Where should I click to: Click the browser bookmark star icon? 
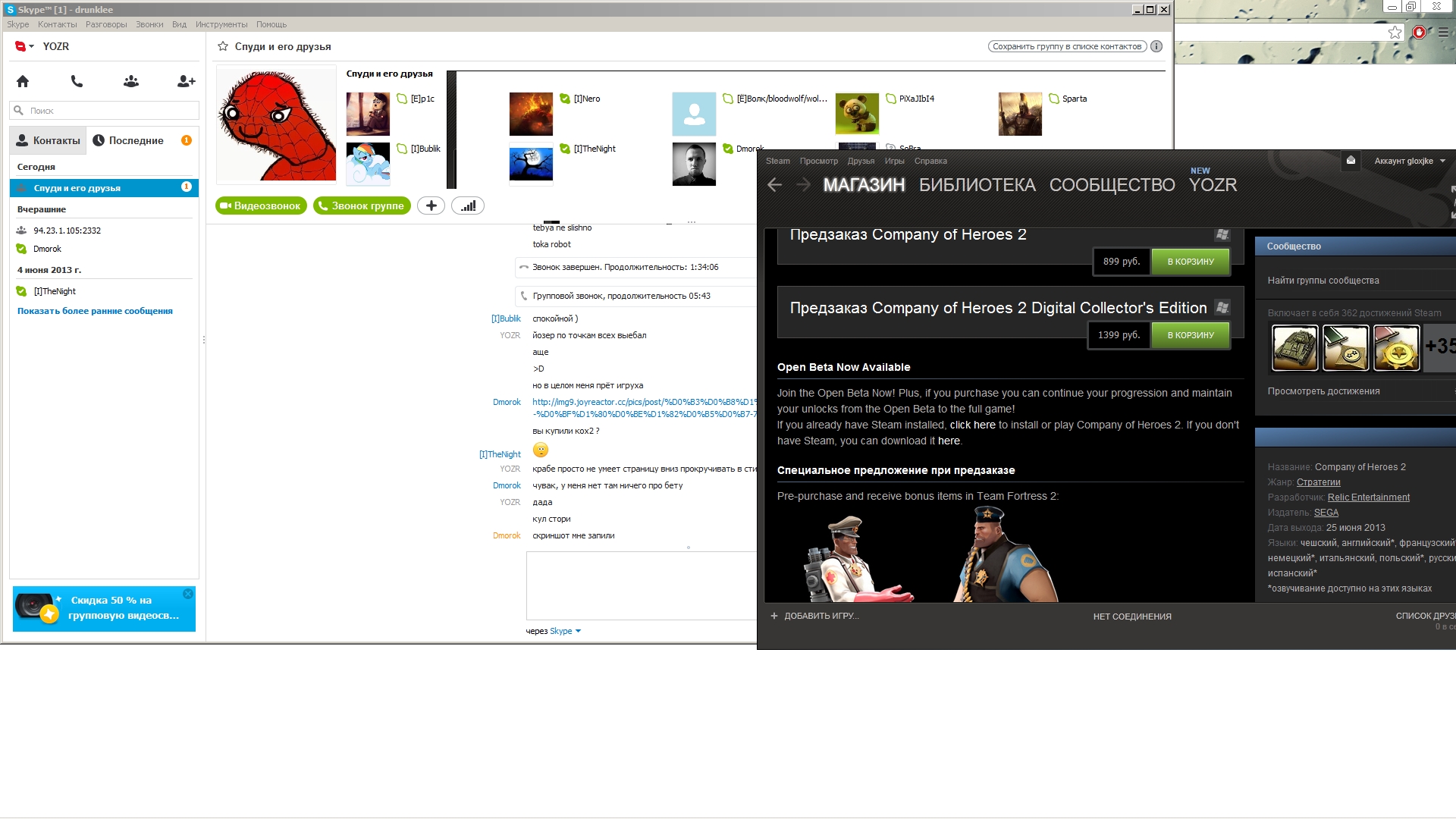tap(1395, 33)
